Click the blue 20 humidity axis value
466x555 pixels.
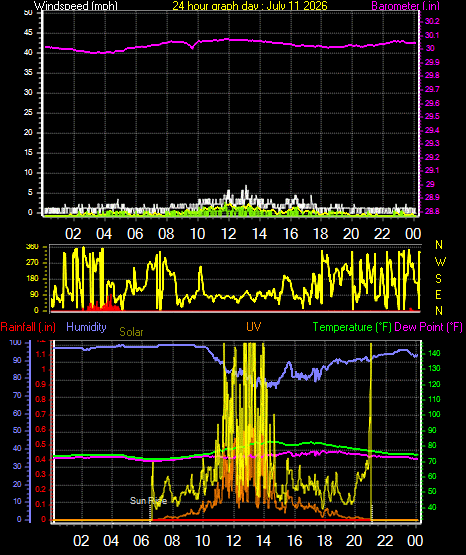[x=17, y=484]
